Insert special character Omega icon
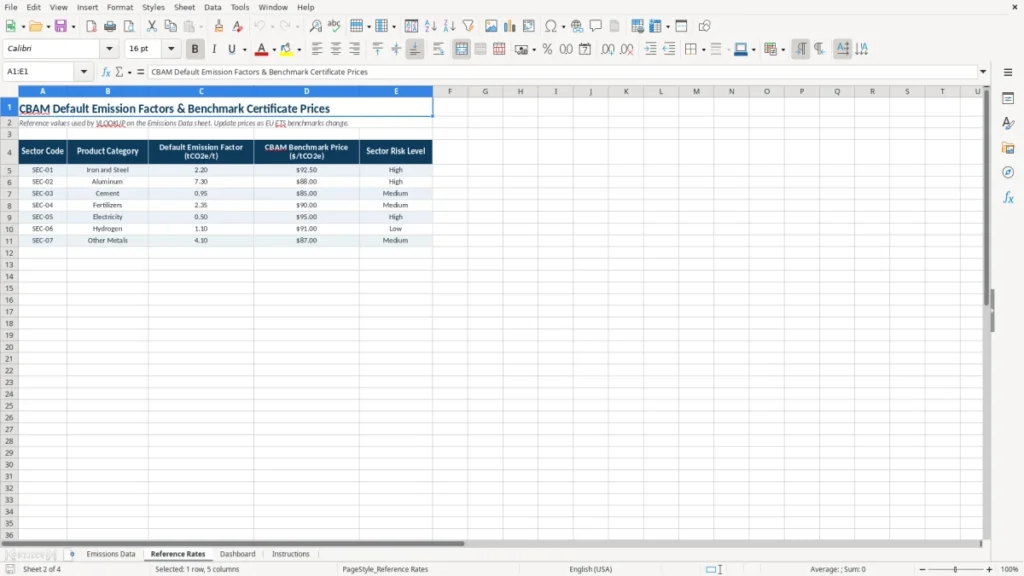The image size is (1024, 576). click(551, 26)
